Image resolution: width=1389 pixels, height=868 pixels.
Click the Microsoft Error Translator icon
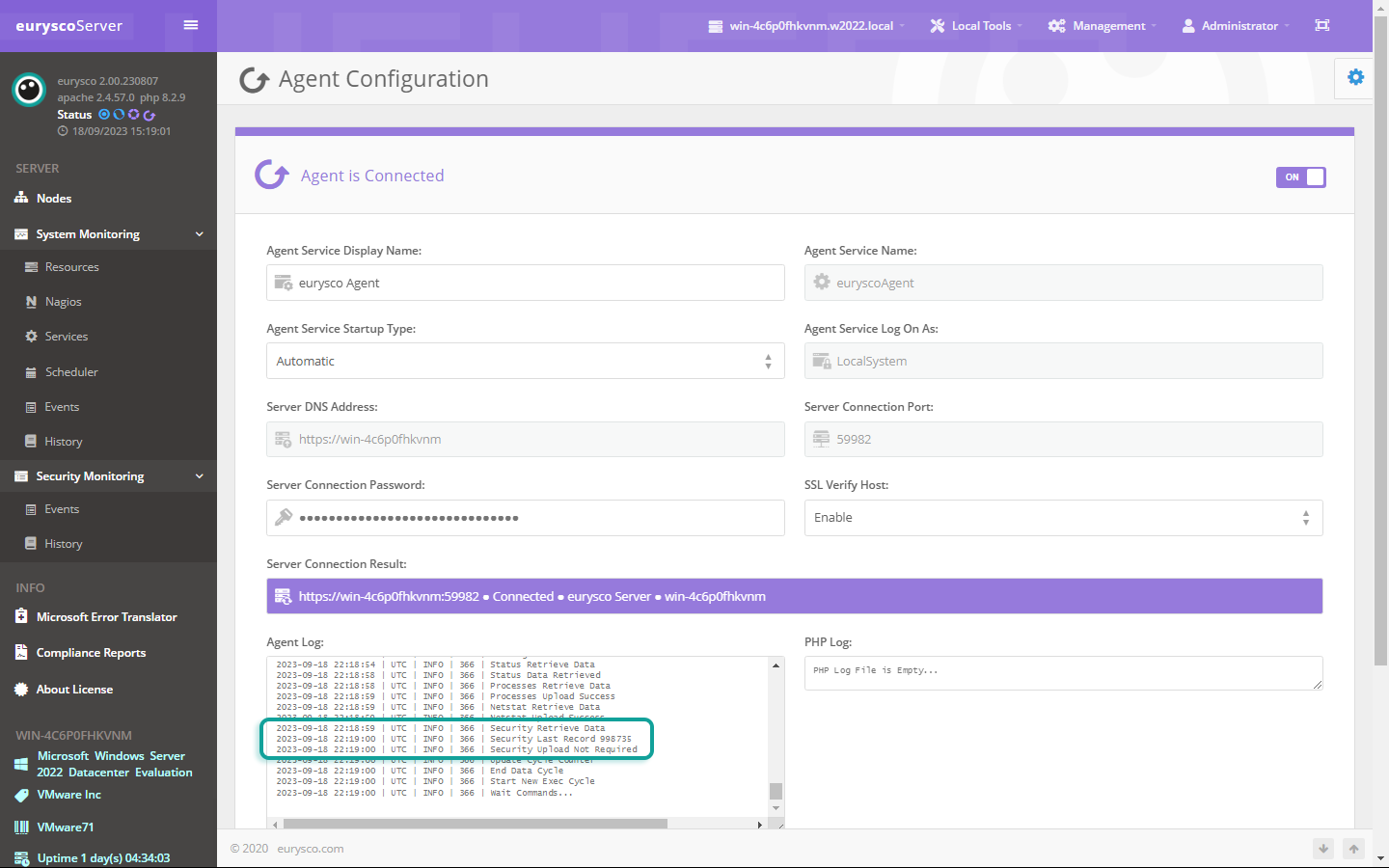tap(21, 616)
